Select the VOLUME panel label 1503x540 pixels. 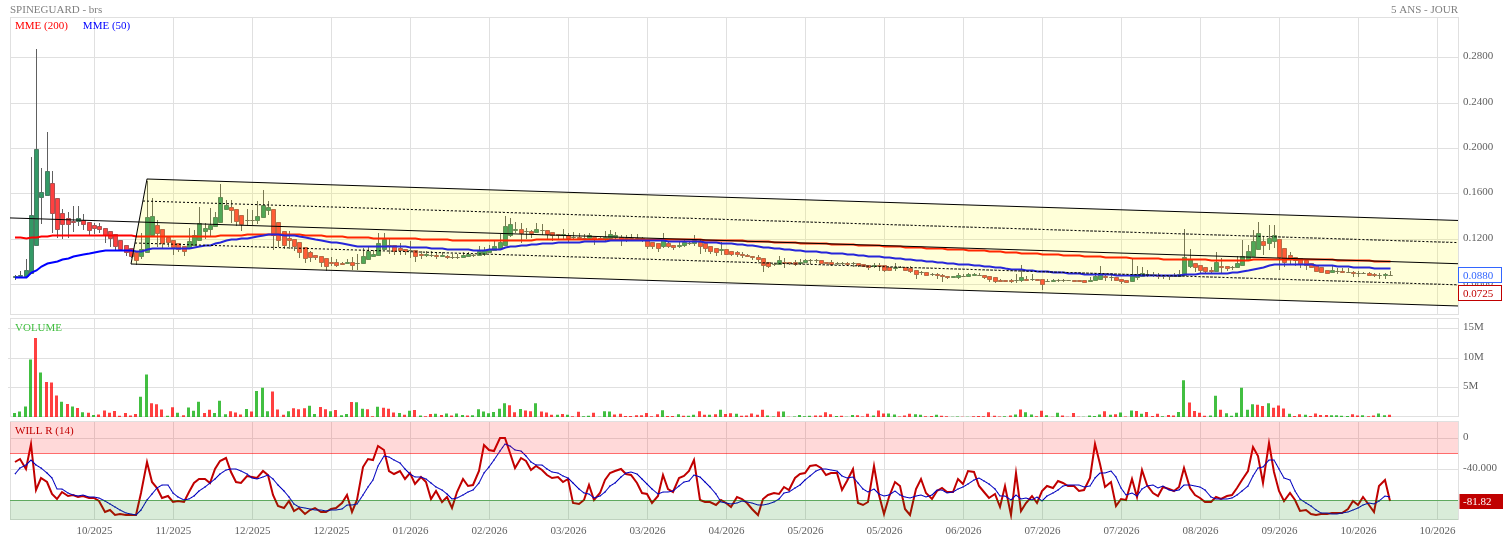(38, 327)
